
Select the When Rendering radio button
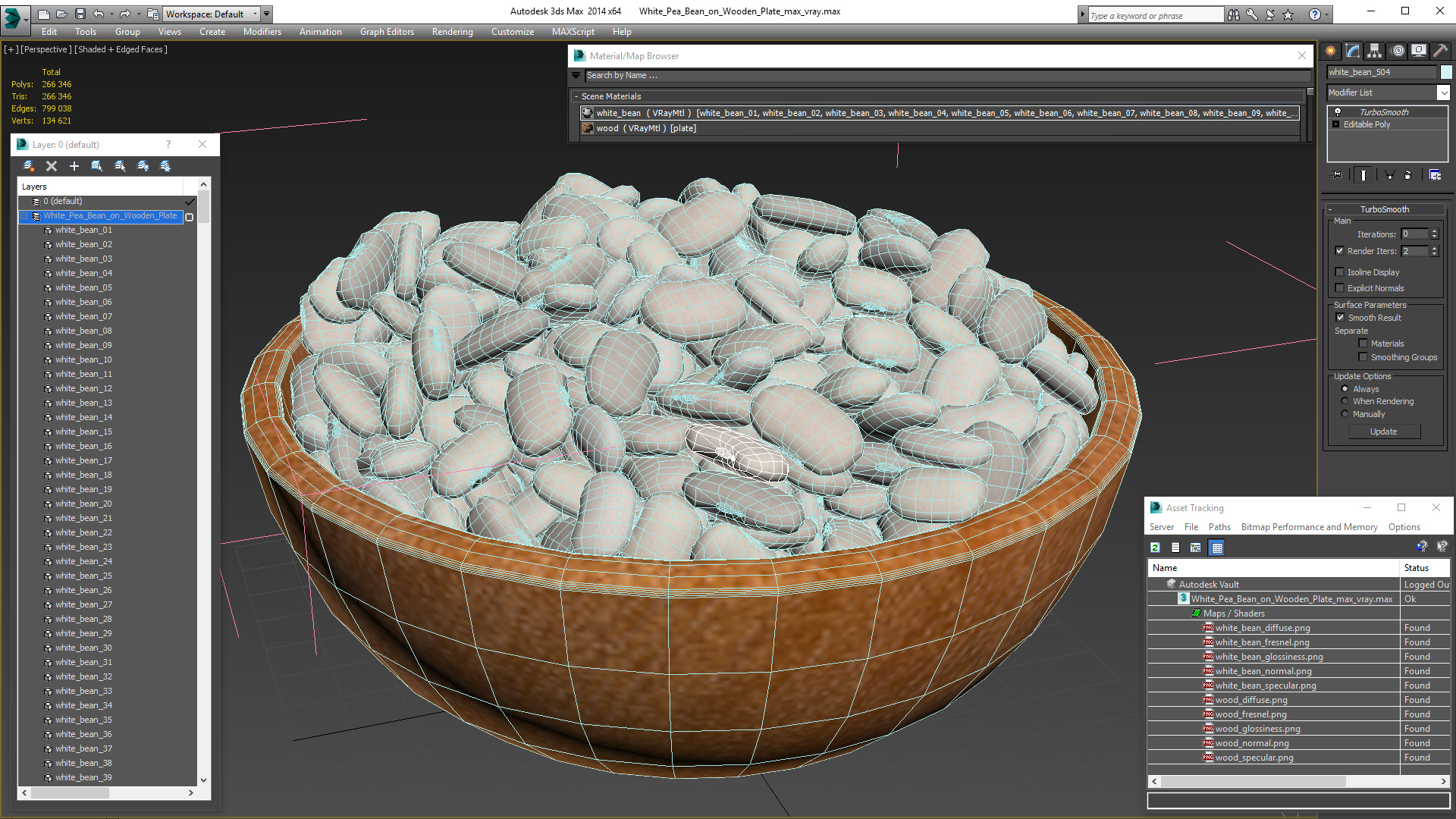[x=1345, y=401]
